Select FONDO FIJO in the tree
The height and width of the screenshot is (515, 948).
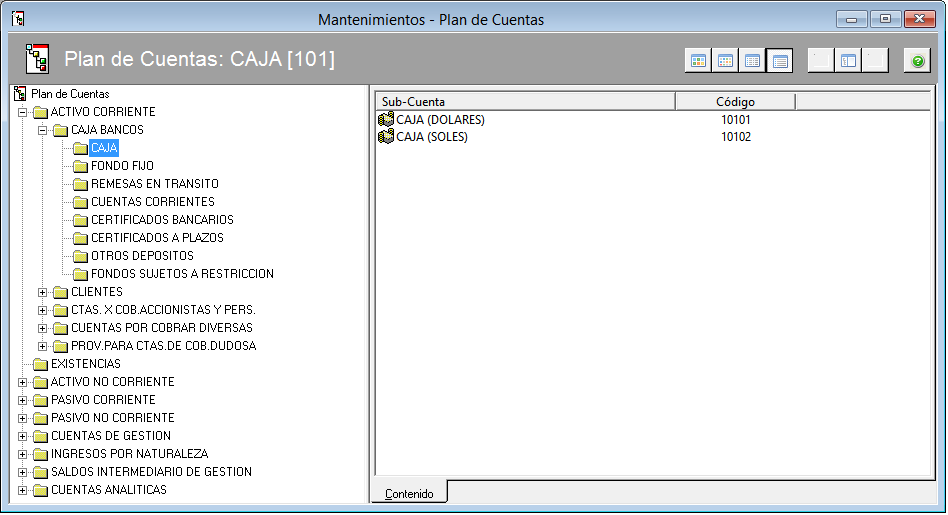[121, 166]
